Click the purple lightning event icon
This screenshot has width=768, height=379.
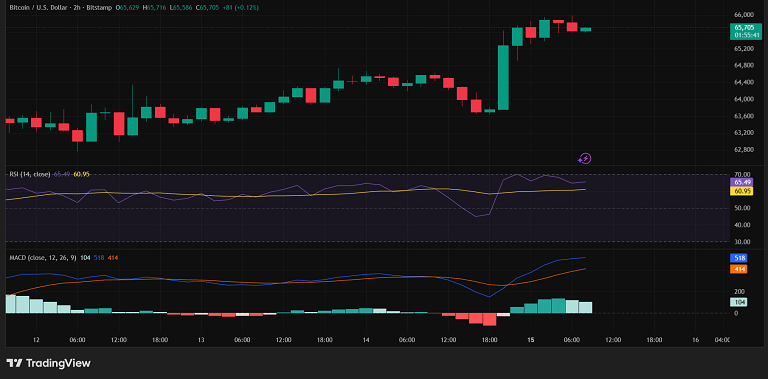tap(584, 158)
